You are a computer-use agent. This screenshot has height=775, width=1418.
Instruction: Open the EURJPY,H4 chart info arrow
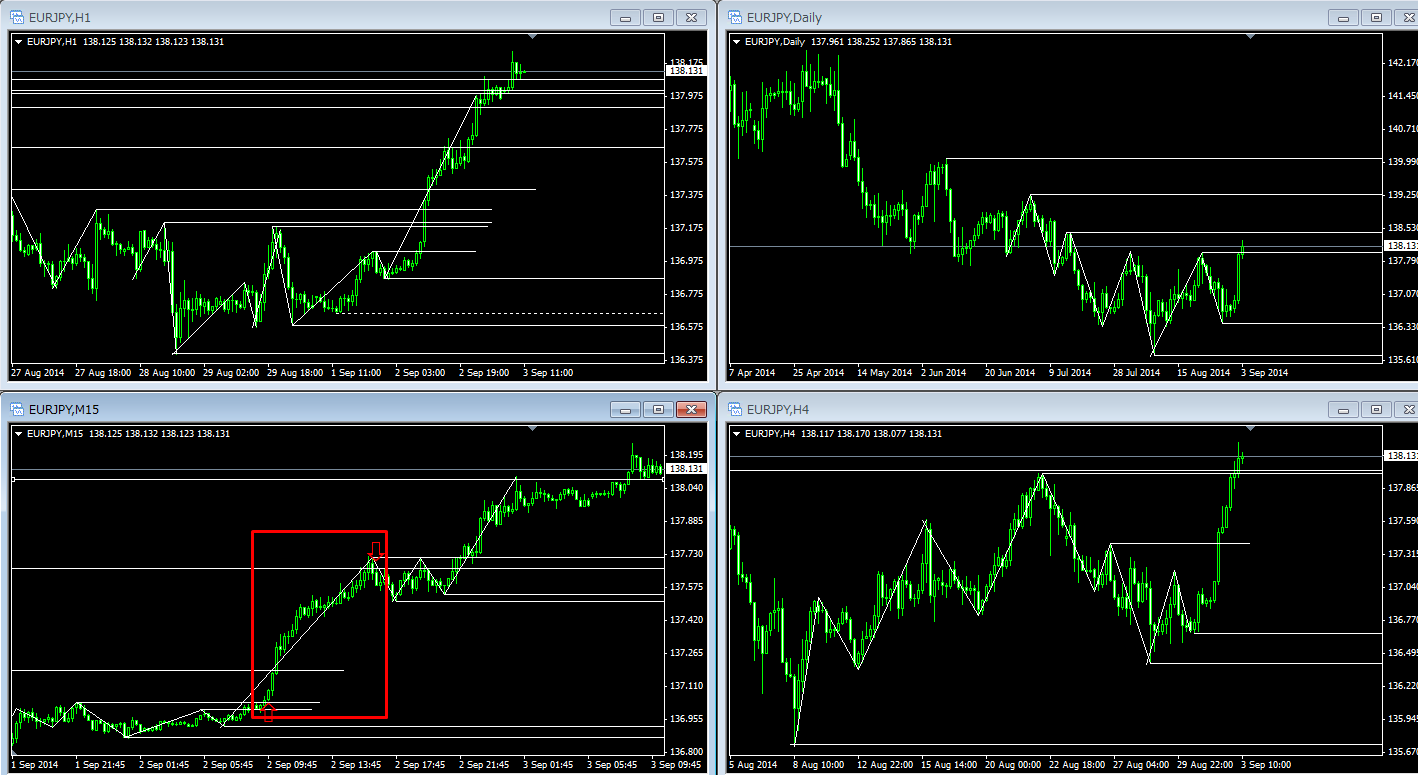[737, 433]
